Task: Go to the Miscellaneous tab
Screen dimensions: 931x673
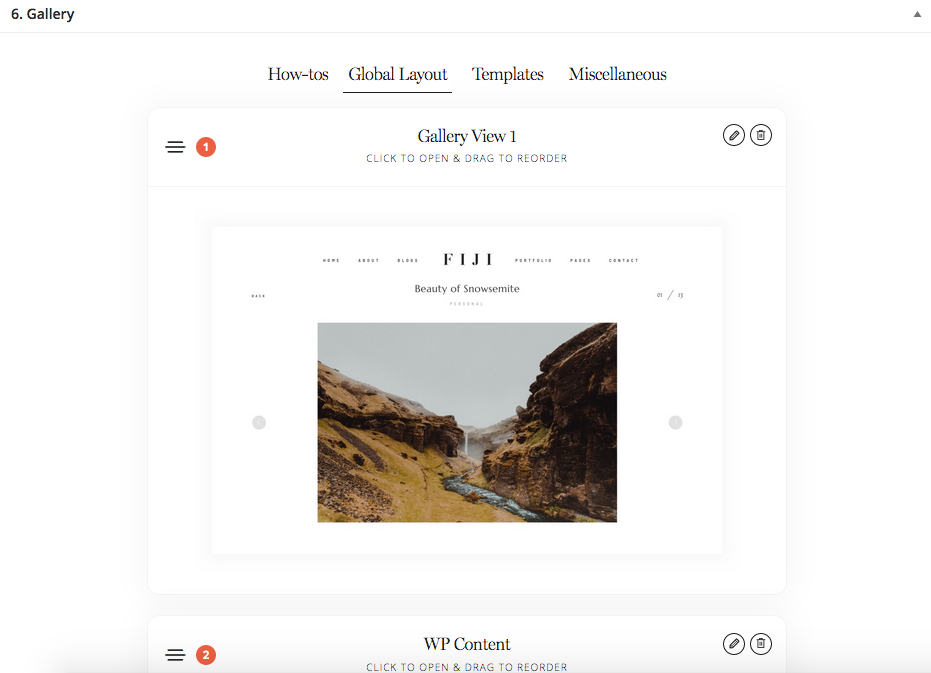Action: click(618, 74)
